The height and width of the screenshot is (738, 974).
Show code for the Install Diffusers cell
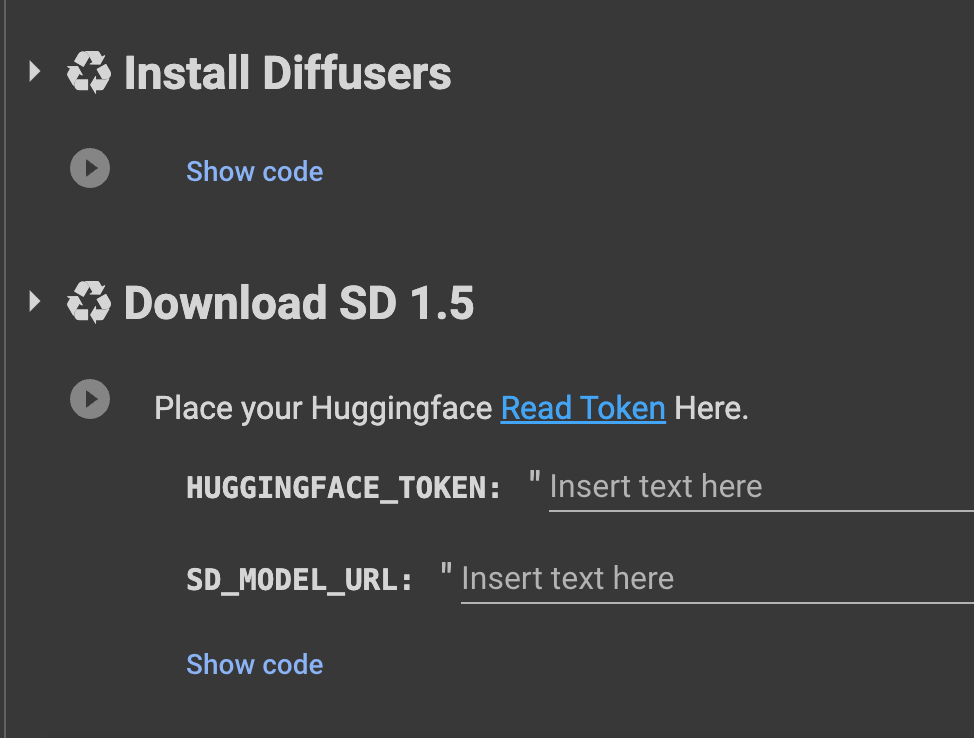tap(255, 171)
